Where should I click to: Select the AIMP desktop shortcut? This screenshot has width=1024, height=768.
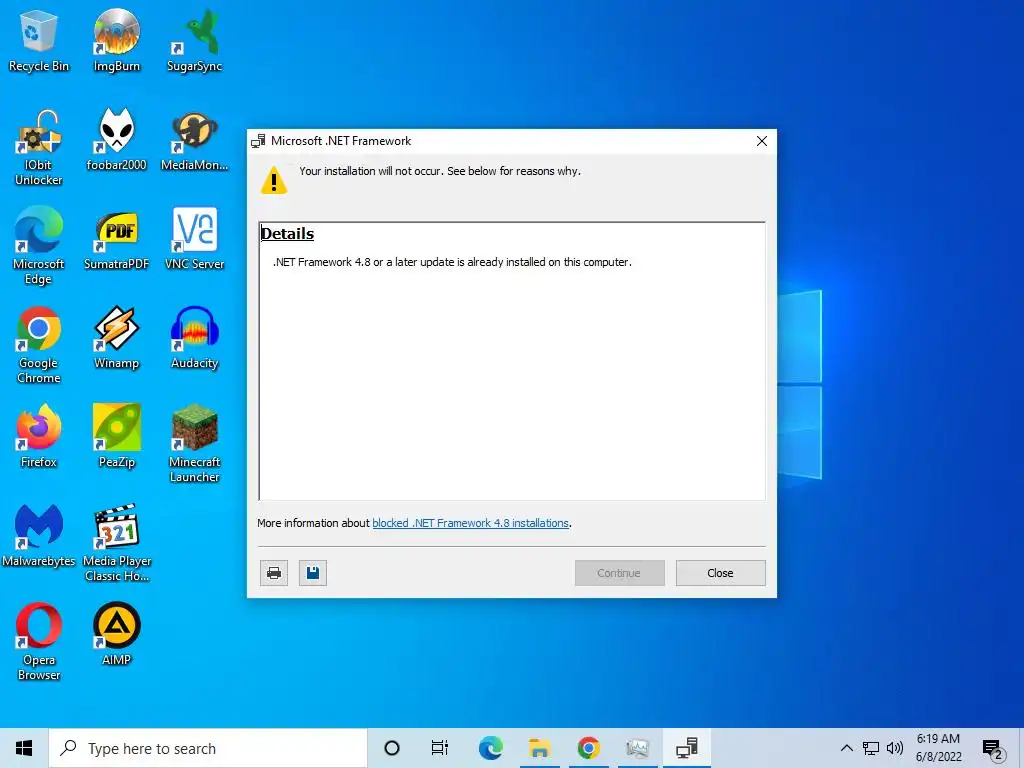tap(116, 635)
